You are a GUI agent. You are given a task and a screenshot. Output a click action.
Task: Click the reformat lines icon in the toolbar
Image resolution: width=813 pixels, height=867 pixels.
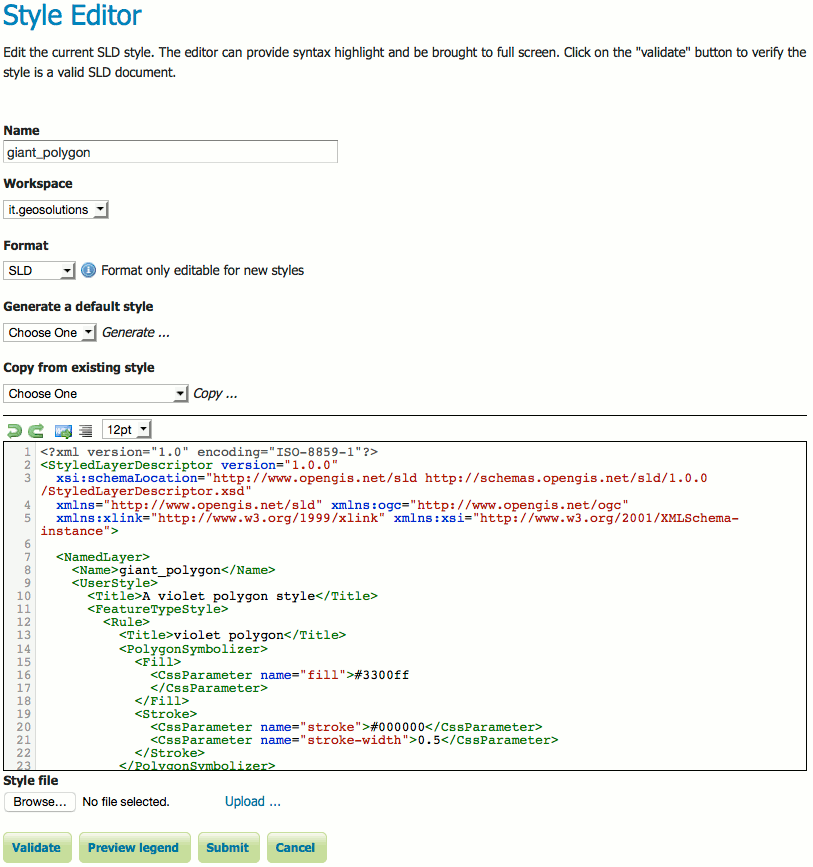85,430
